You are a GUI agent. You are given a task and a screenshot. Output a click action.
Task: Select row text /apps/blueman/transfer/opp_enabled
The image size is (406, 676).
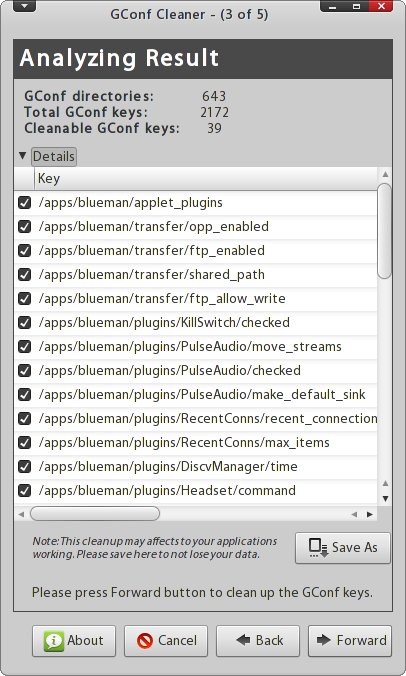(153, 227)
